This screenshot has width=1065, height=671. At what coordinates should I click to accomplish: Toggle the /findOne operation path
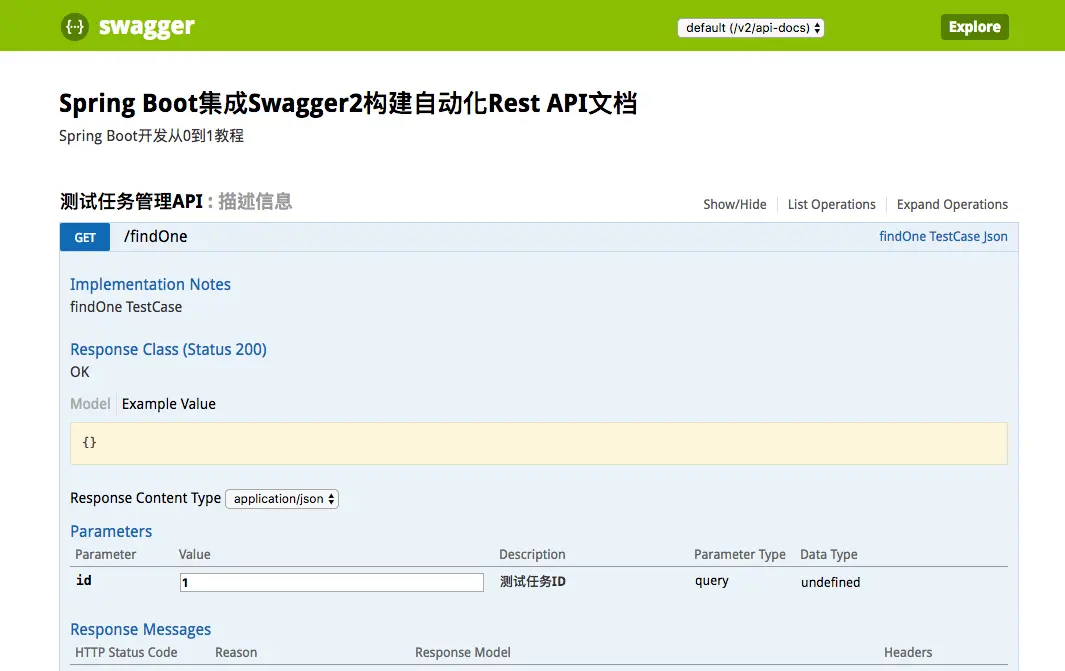pyautogui.click(x=156, y=236)
